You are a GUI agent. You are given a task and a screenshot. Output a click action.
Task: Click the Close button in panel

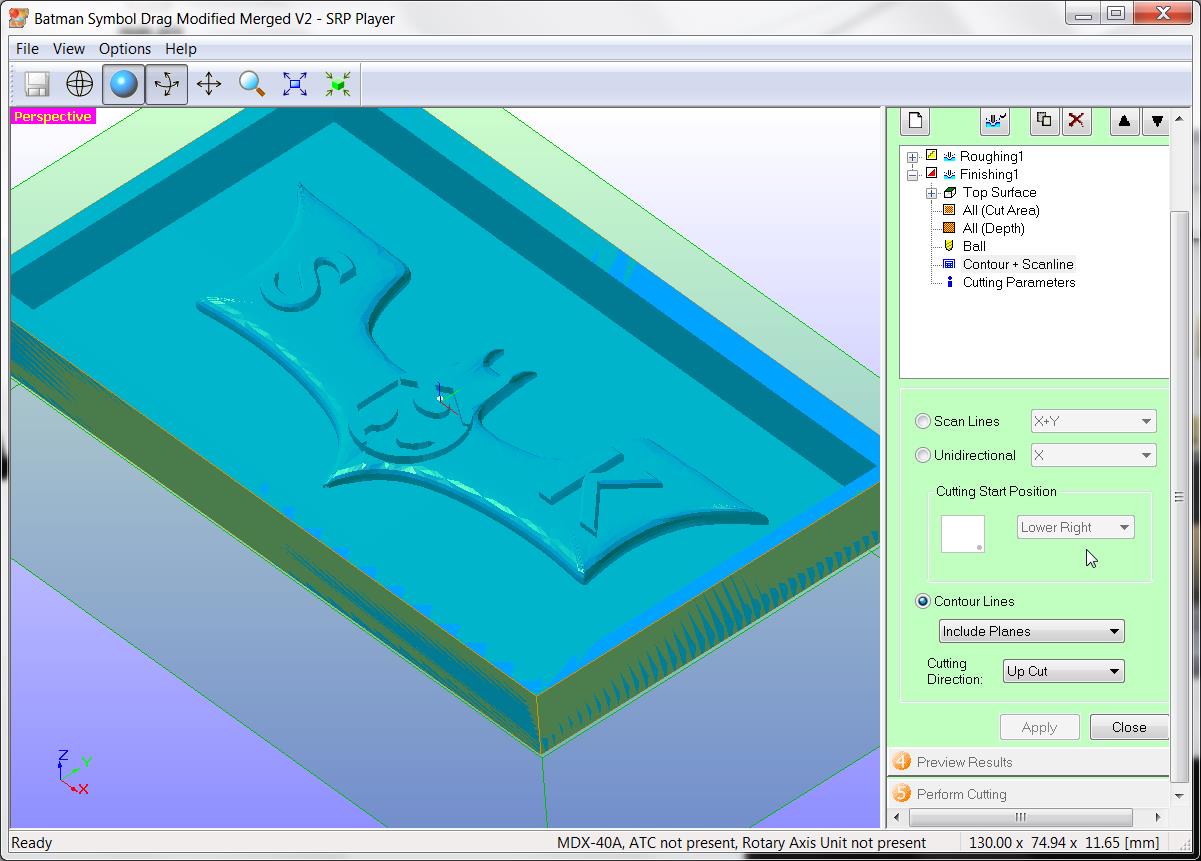click(1129, 727)
